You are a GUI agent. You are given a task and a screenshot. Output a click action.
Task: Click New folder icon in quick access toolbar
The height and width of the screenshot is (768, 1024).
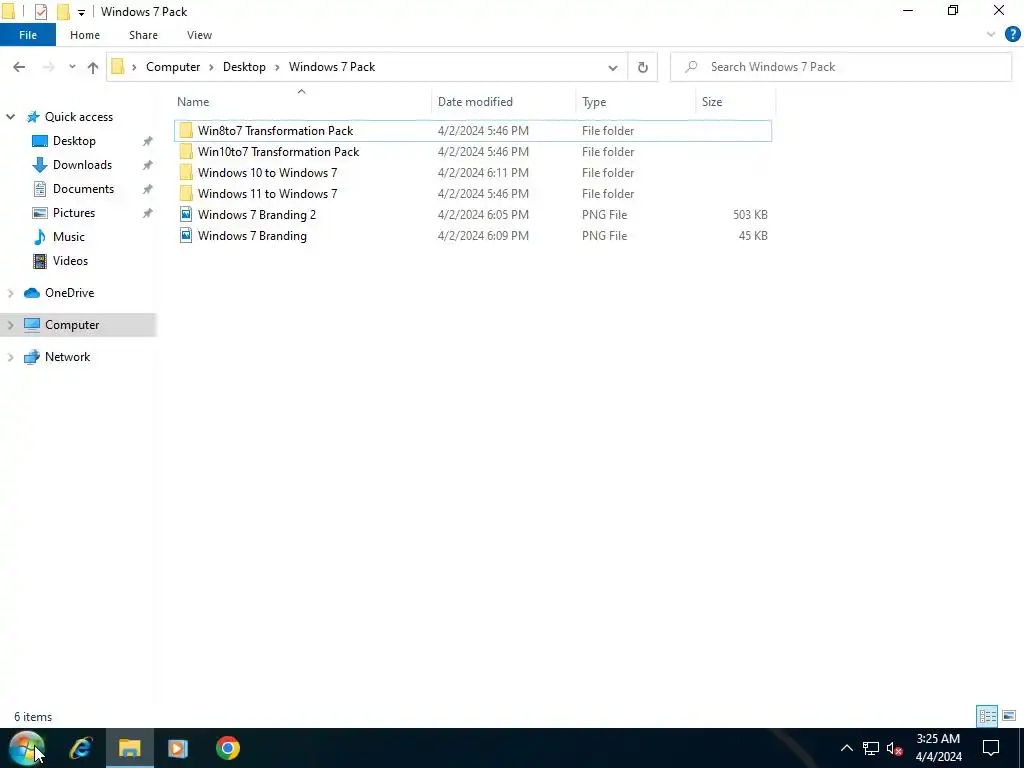click(x=63, y=12)
